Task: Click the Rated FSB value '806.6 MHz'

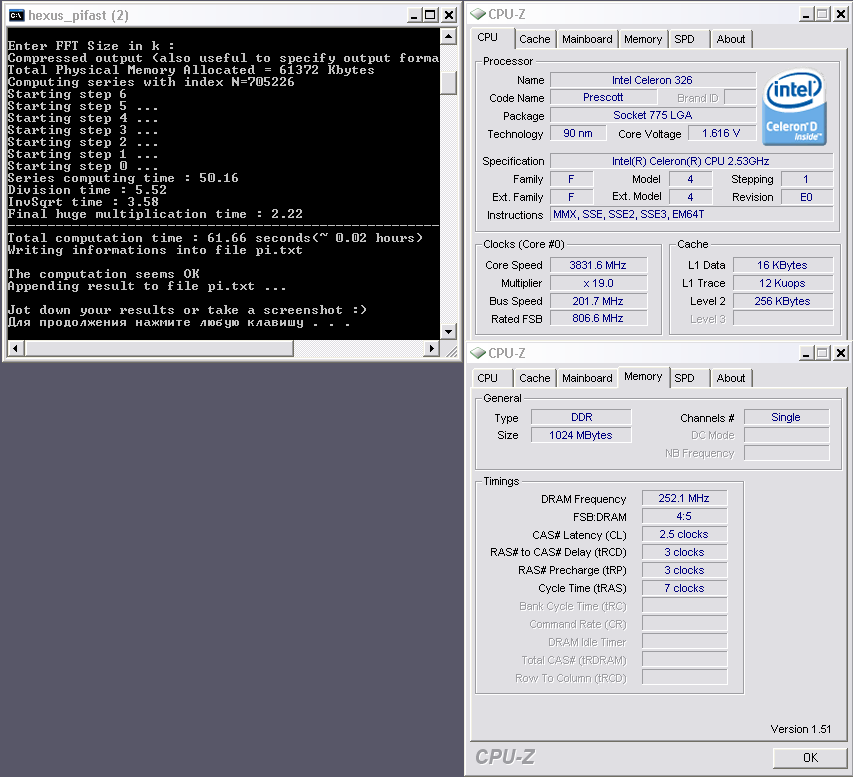Action: click(598, 318)
